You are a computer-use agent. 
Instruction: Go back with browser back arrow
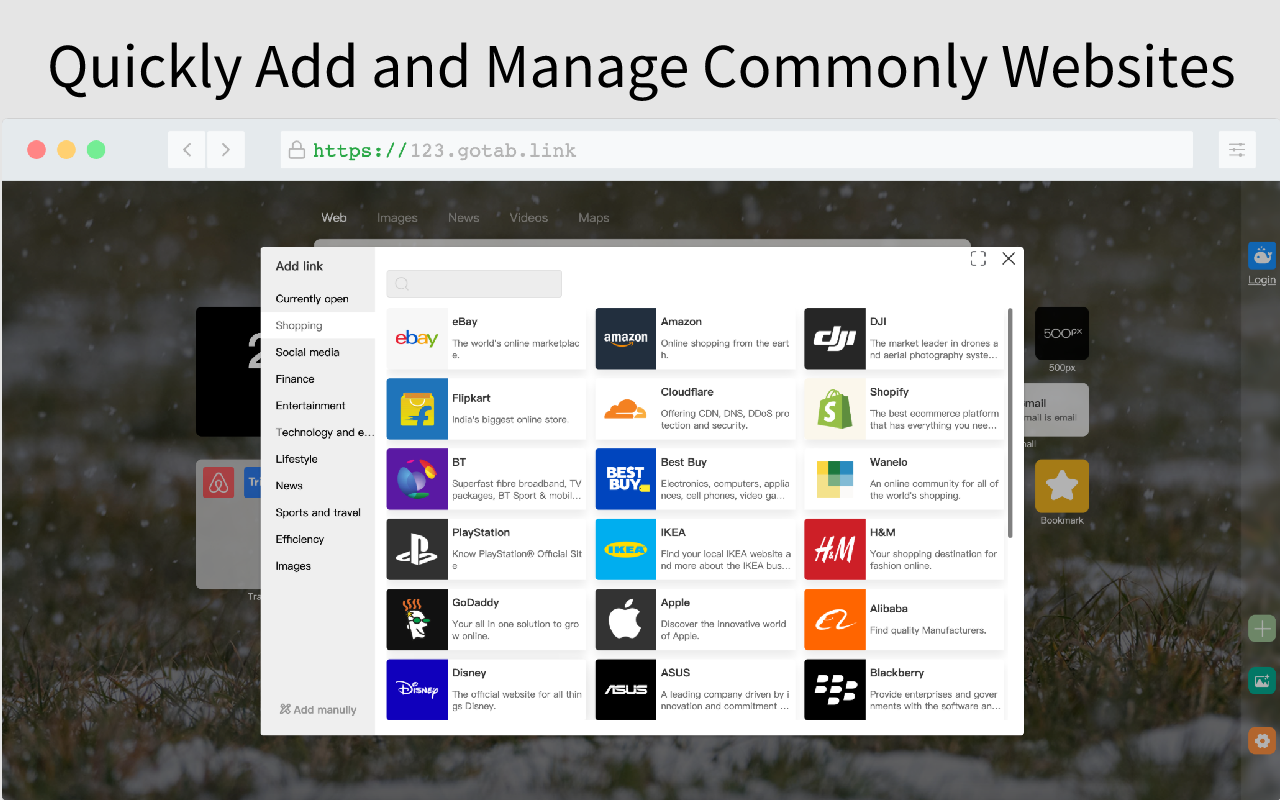click(187, 150)
